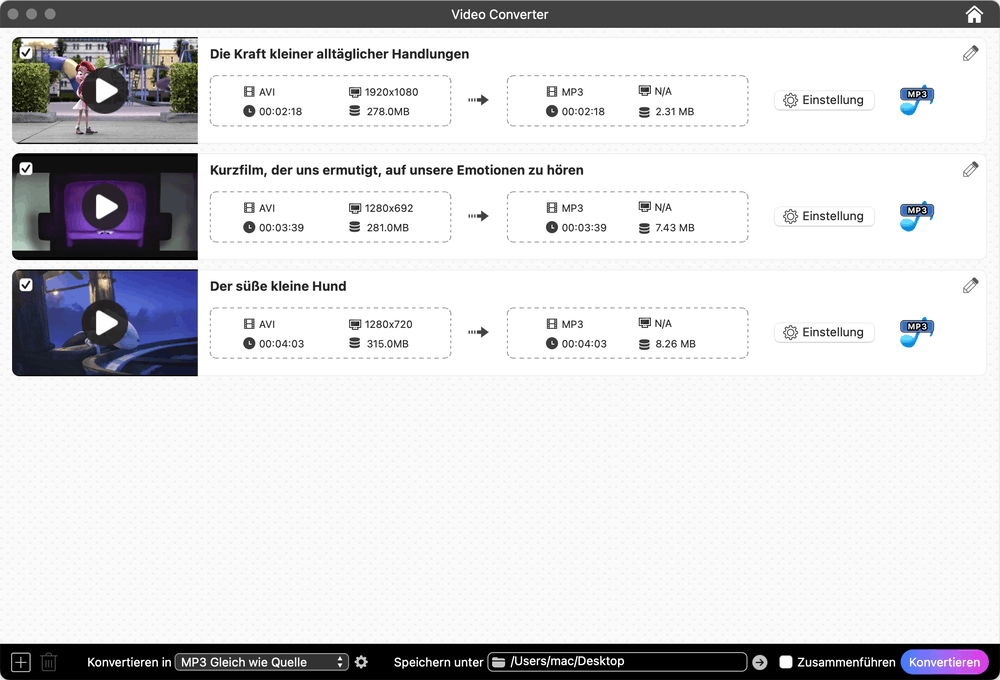Click the MP3 output format icon for 'Der süße kleine Hund'
This screenshot has width=1000, height=680.
click(916, 332)
